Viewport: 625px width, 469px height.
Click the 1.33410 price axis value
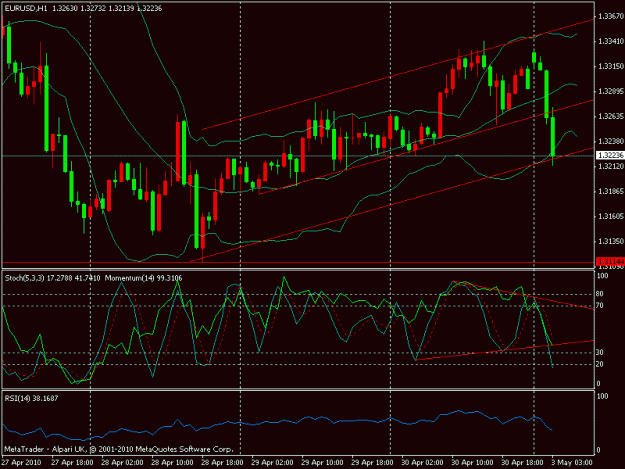(611, 41)
